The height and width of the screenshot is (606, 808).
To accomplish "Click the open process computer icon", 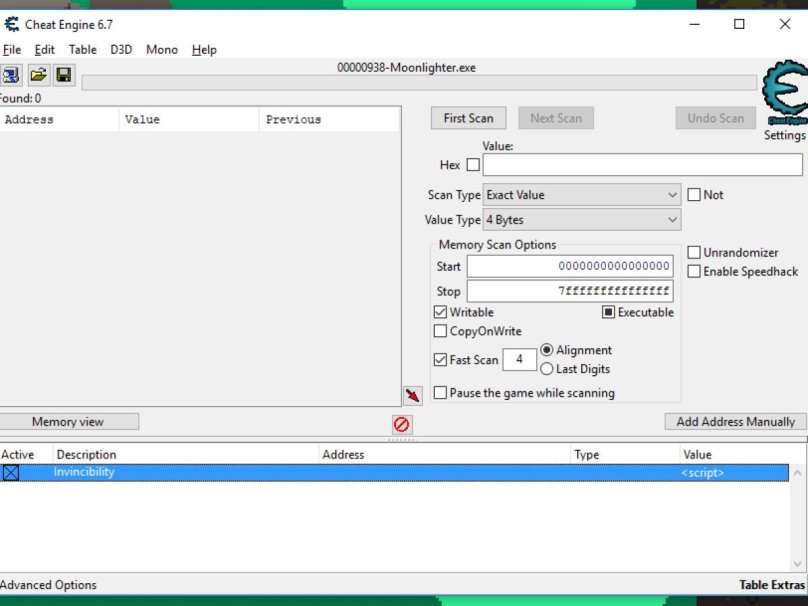I will [11, 75].
